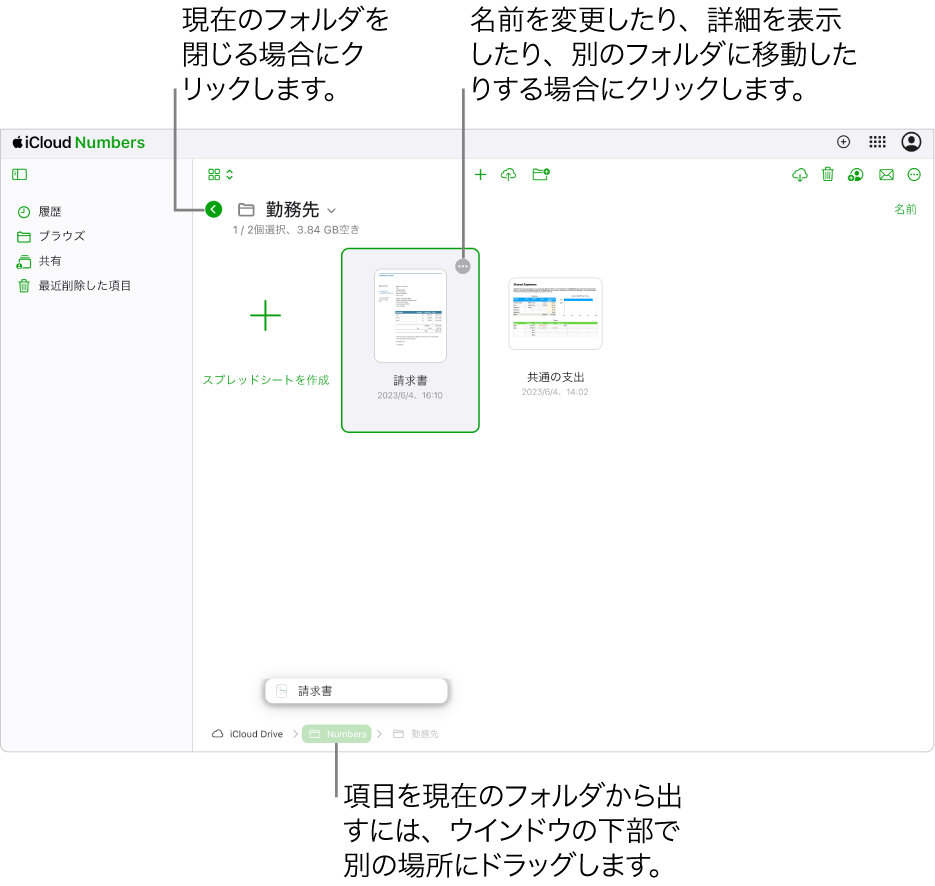Open the collaboration sharing icon
The height and width of the screenshot is (886, 935).
855,174
